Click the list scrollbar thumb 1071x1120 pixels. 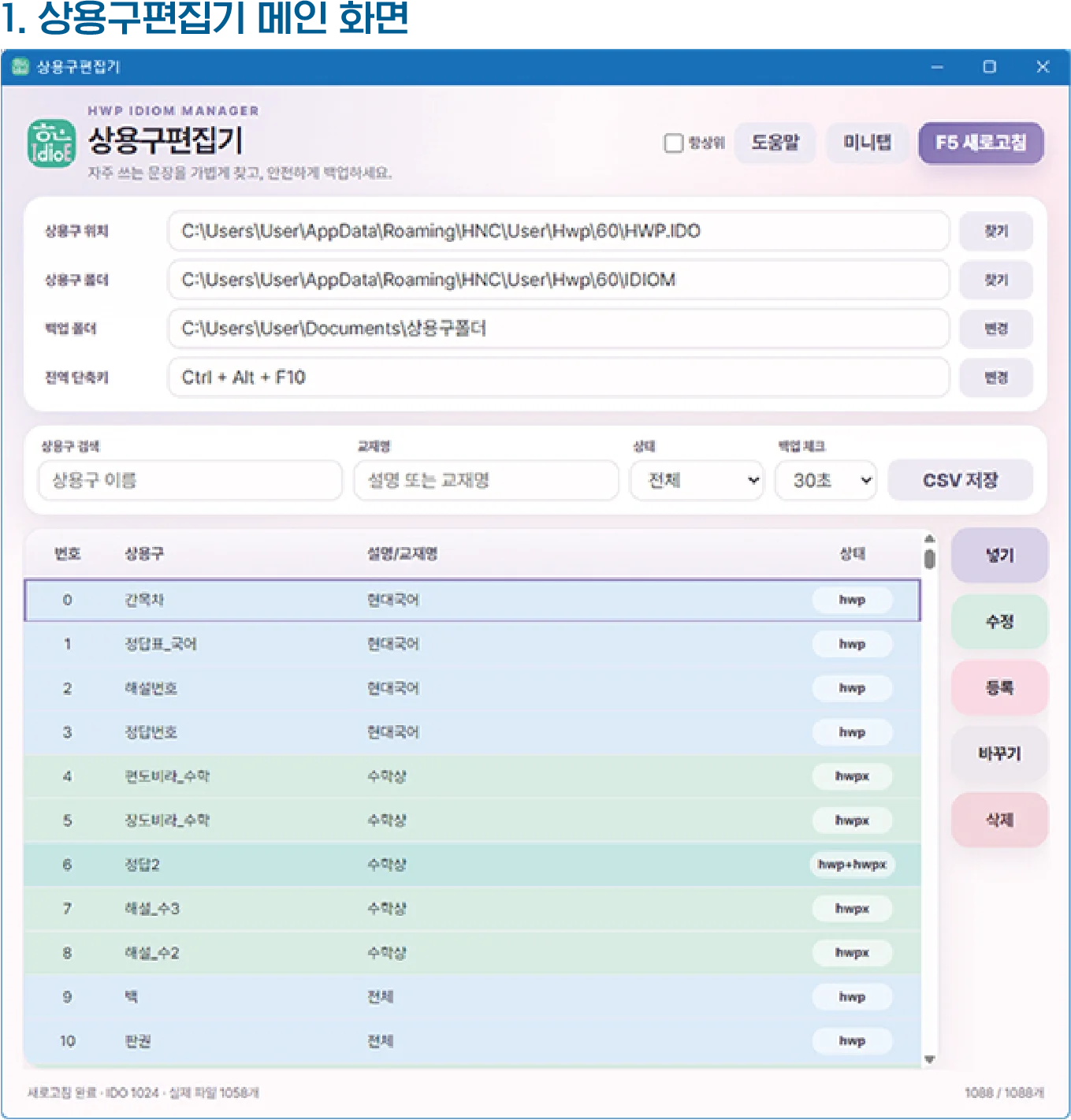click(929, 559)
